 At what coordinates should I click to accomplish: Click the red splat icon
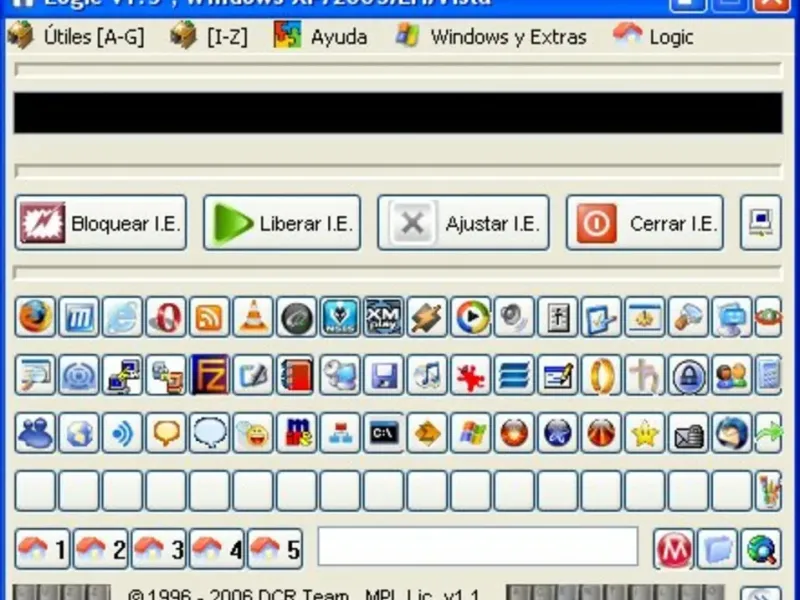pyautogui.click(x=471, y=375)
